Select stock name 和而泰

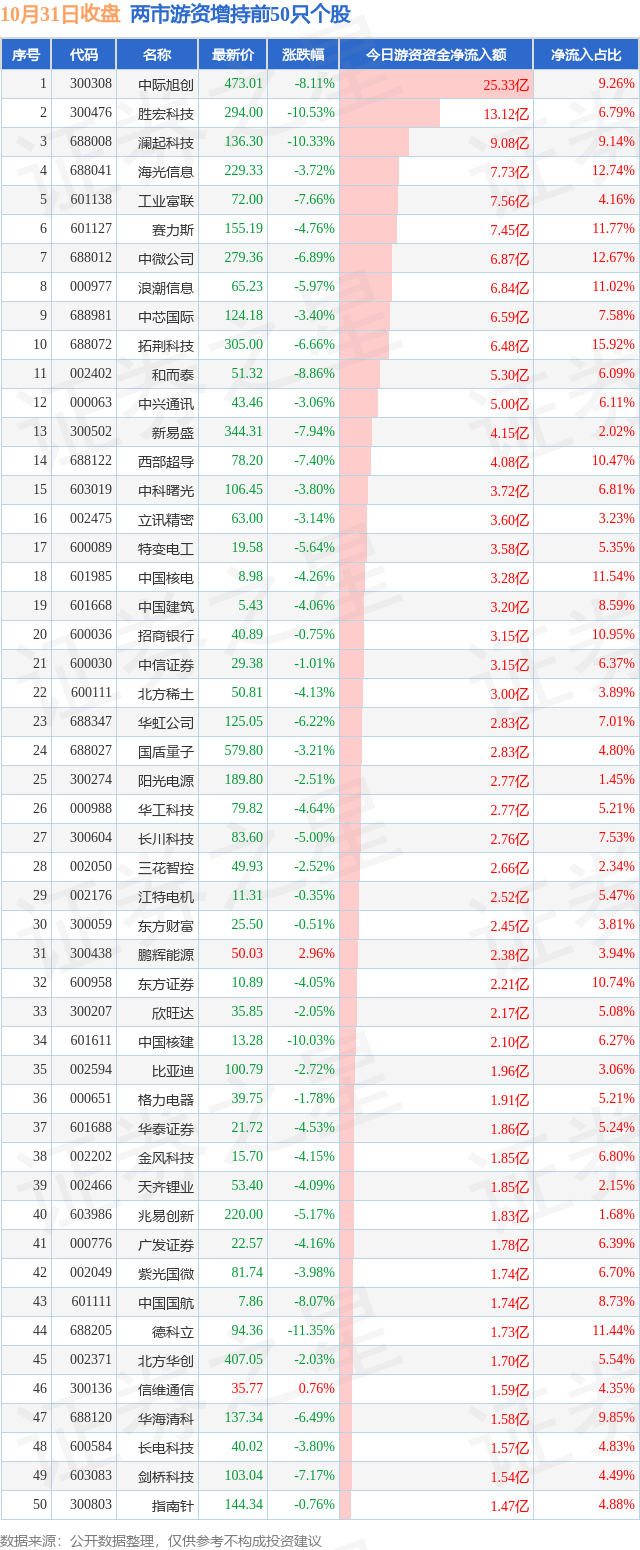[x=173, y=375]
